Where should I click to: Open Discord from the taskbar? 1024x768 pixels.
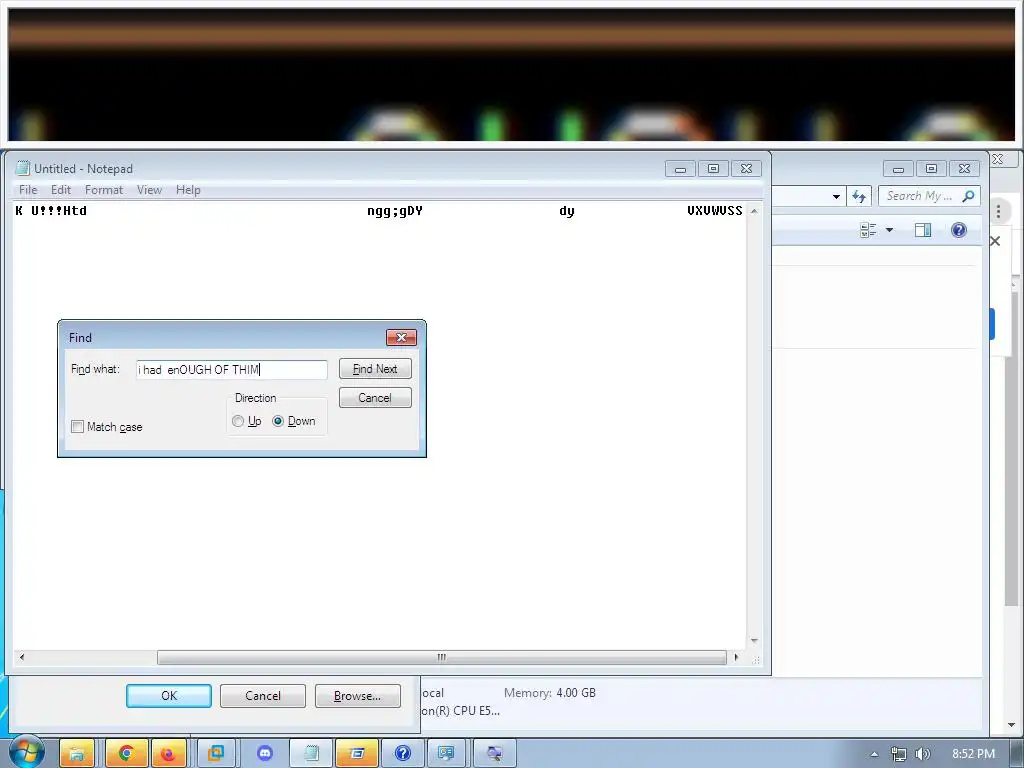(x=264, y=754)
